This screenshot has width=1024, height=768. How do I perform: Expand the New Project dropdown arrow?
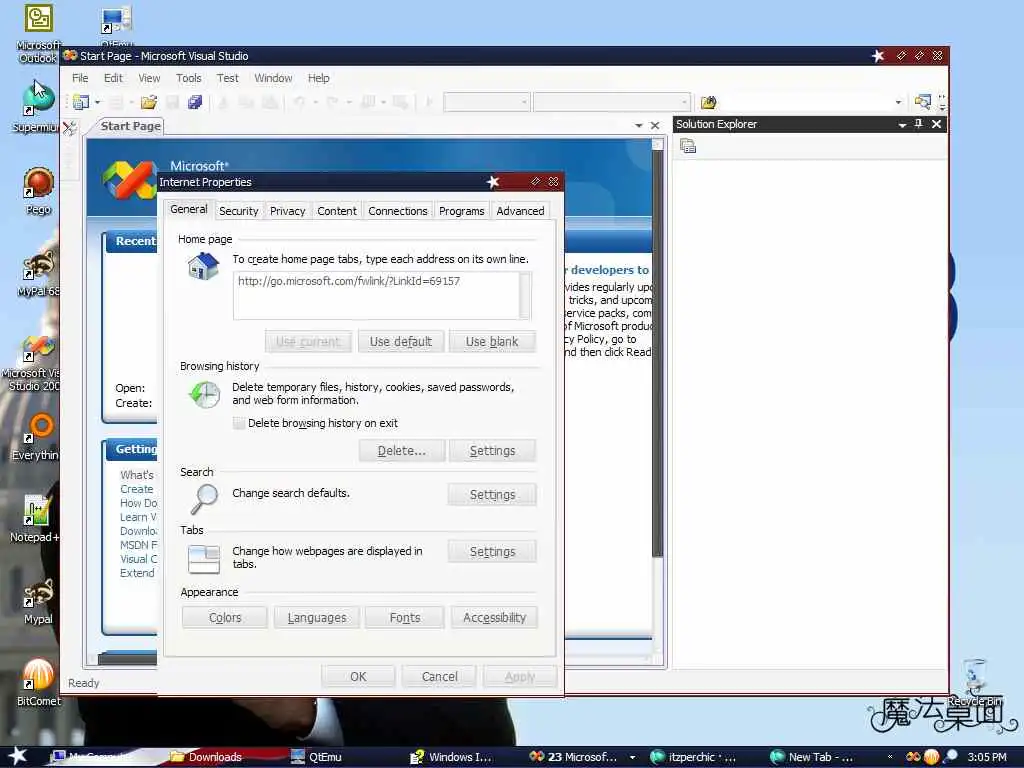point(98,103)
